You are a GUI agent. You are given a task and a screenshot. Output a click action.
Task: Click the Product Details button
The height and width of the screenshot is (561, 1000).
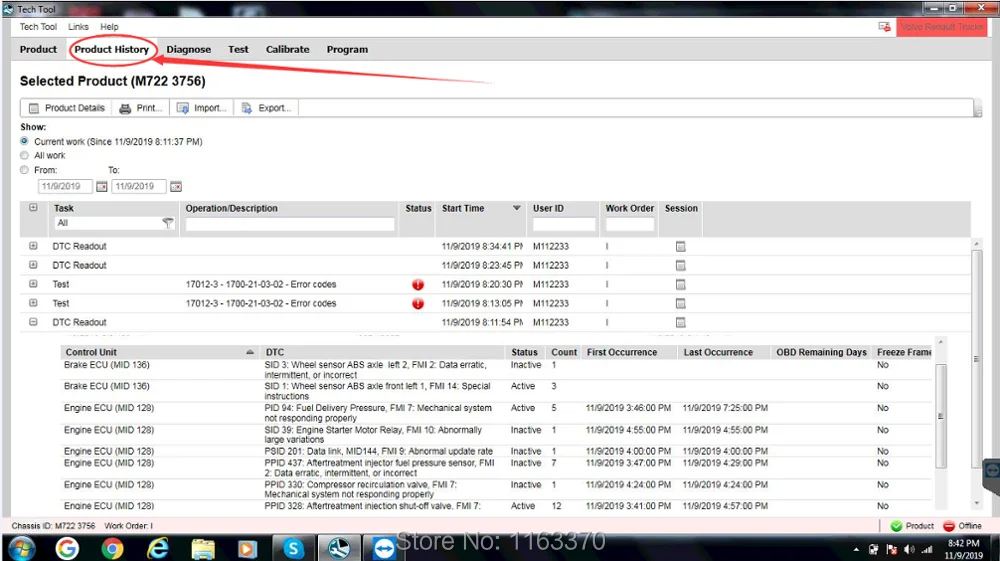tap(66, 108)
